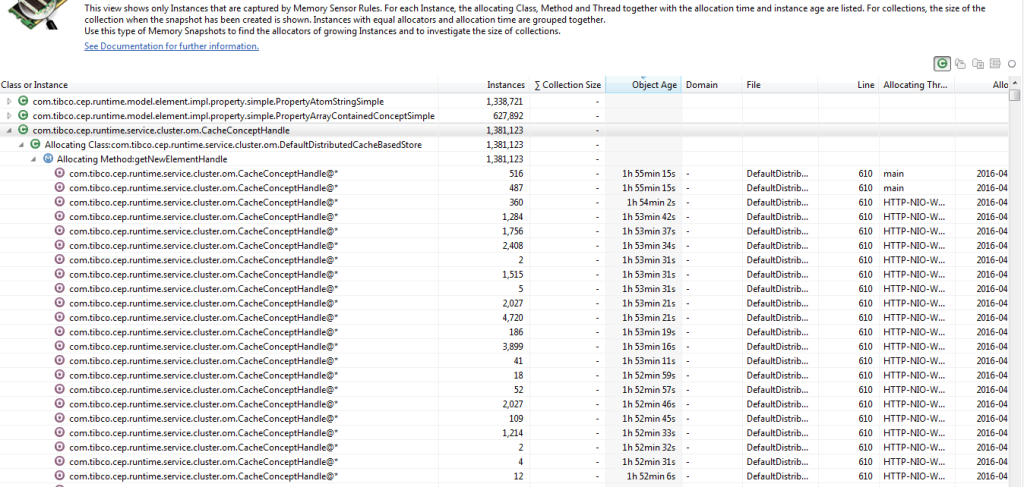Click the grayed folder-arrow toolbar icon
The width and height of the screenshot is (1024, 487).
click(960, 63)
